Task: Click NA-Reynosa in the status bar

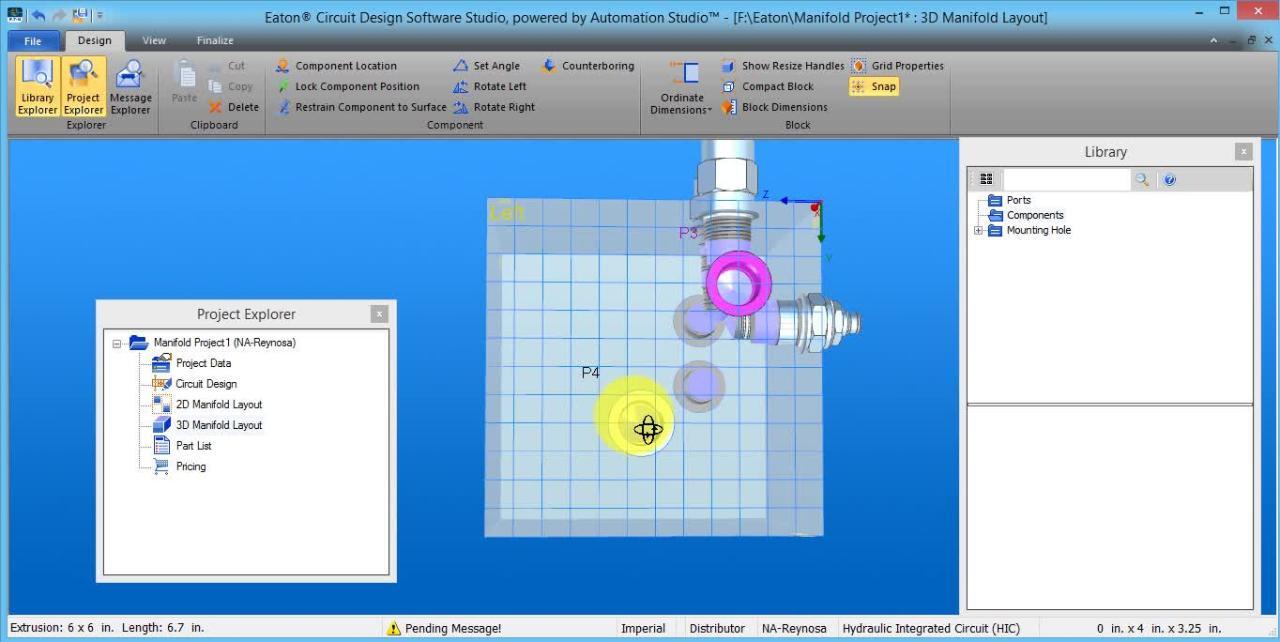Action: [794, 628]
